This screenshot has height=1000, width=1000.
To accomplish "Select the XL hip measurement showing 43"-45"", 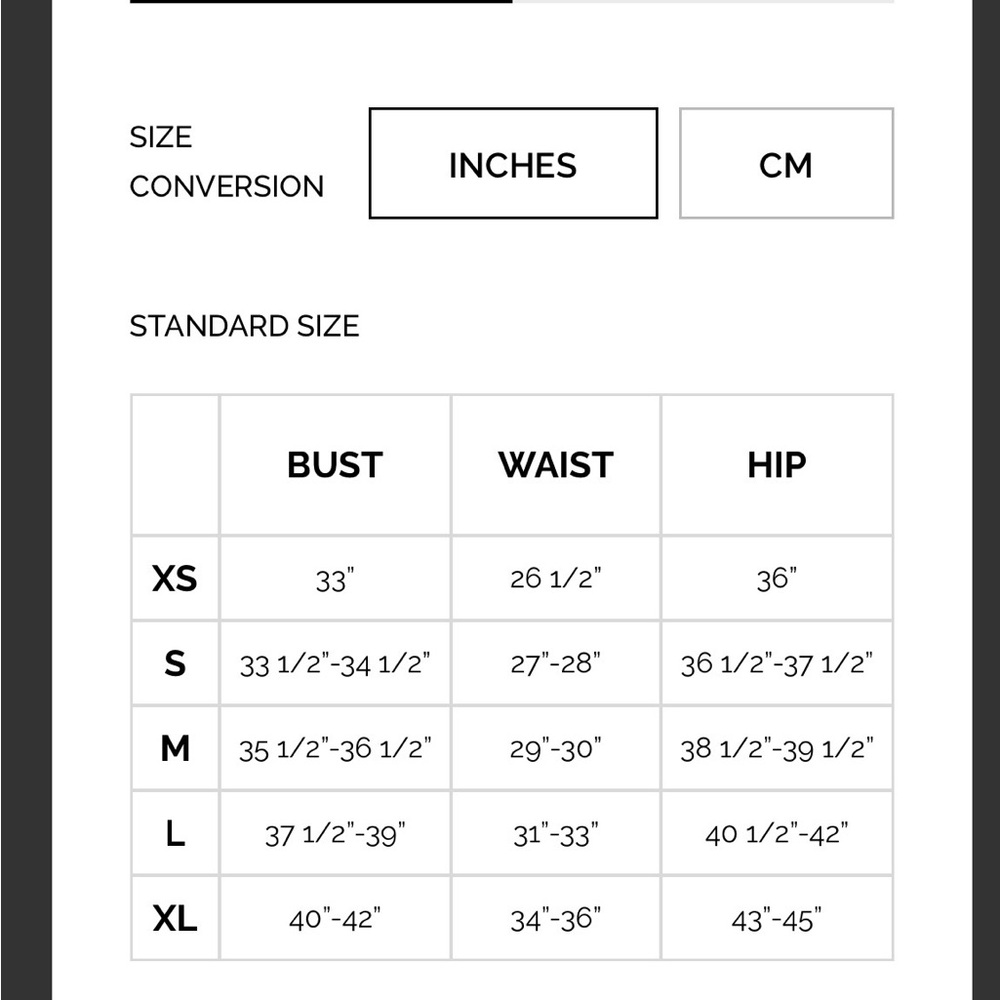I will coord(777,917).
